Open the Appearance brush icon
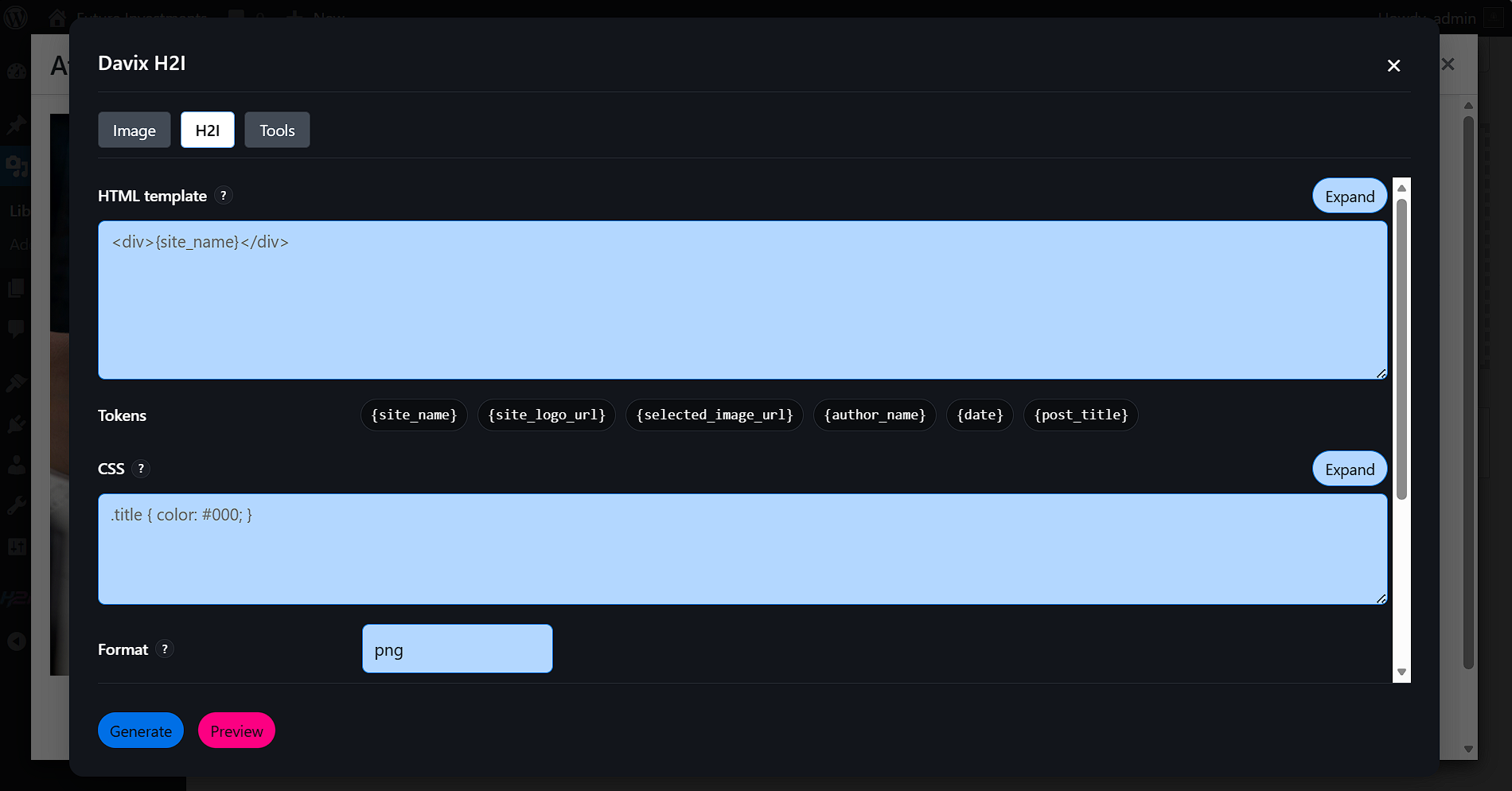Screen dimensions: 1512x791 point(16,383)
